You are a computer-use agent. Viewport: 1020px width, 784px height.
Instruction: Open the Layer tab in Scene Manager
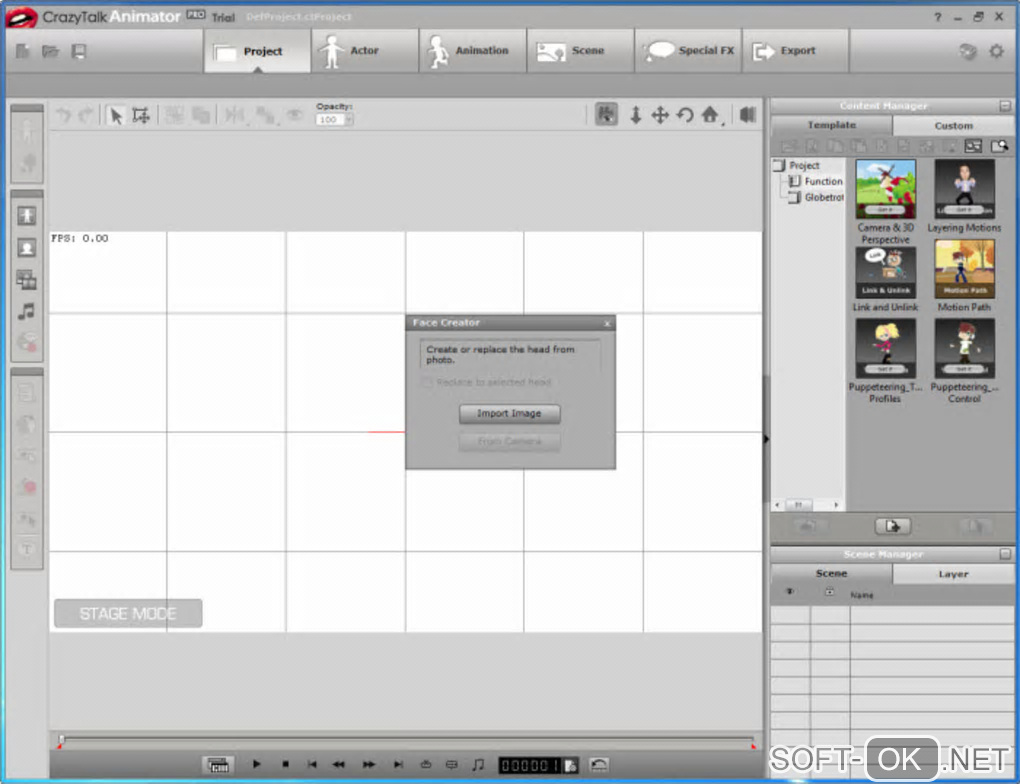click(953, 574)
